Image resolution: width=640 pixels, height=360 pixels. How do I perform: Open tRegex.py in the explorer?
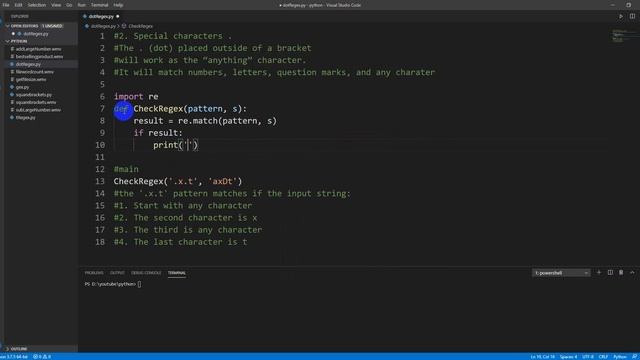(25, 118)
